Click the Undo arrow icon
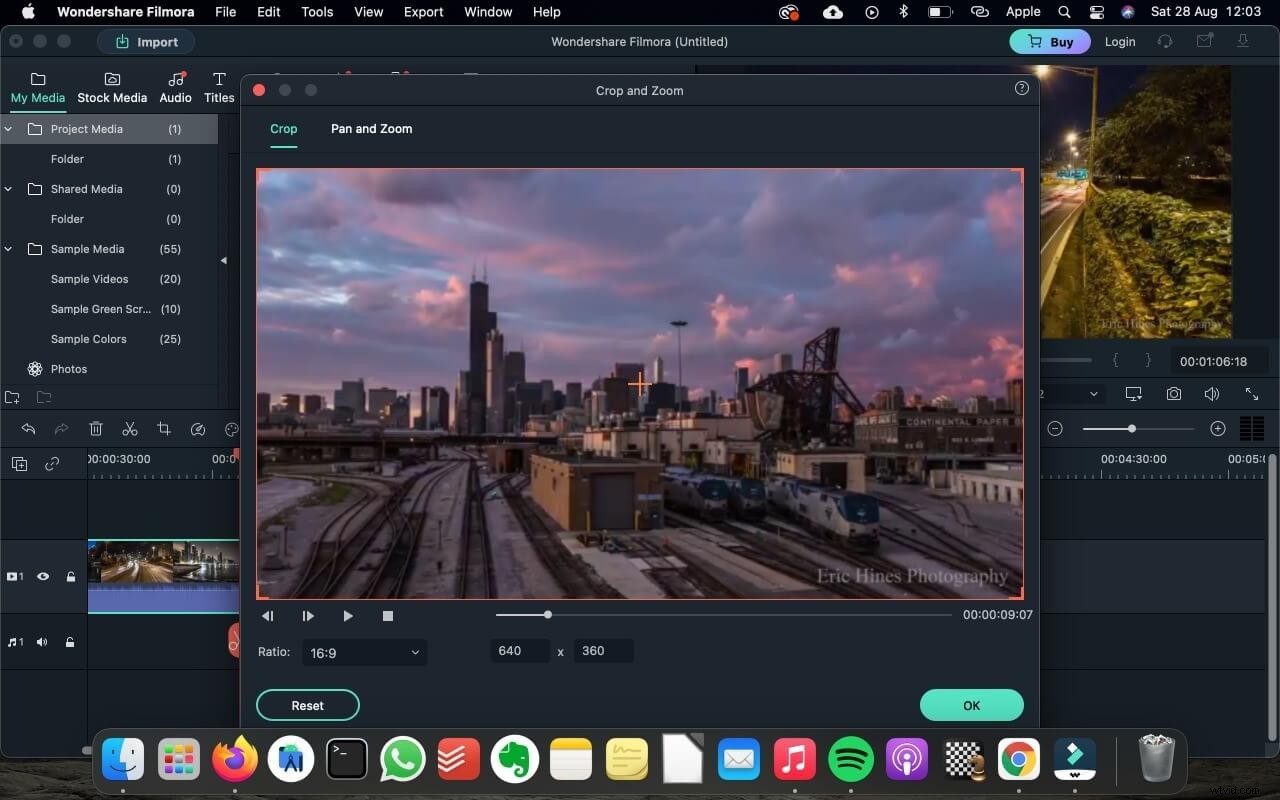The image size is (1280, 800). pyautogui.click(x=27, y=428)
